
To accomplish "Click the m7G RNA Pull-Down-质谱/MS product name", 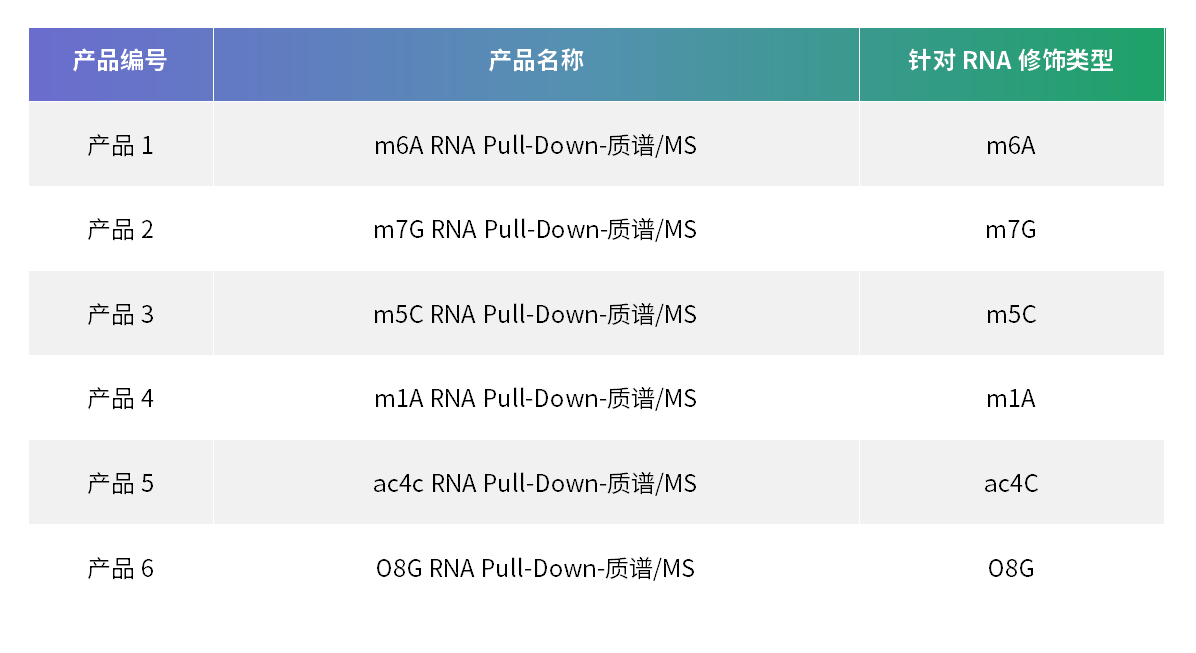I will [x=535, y=230].
